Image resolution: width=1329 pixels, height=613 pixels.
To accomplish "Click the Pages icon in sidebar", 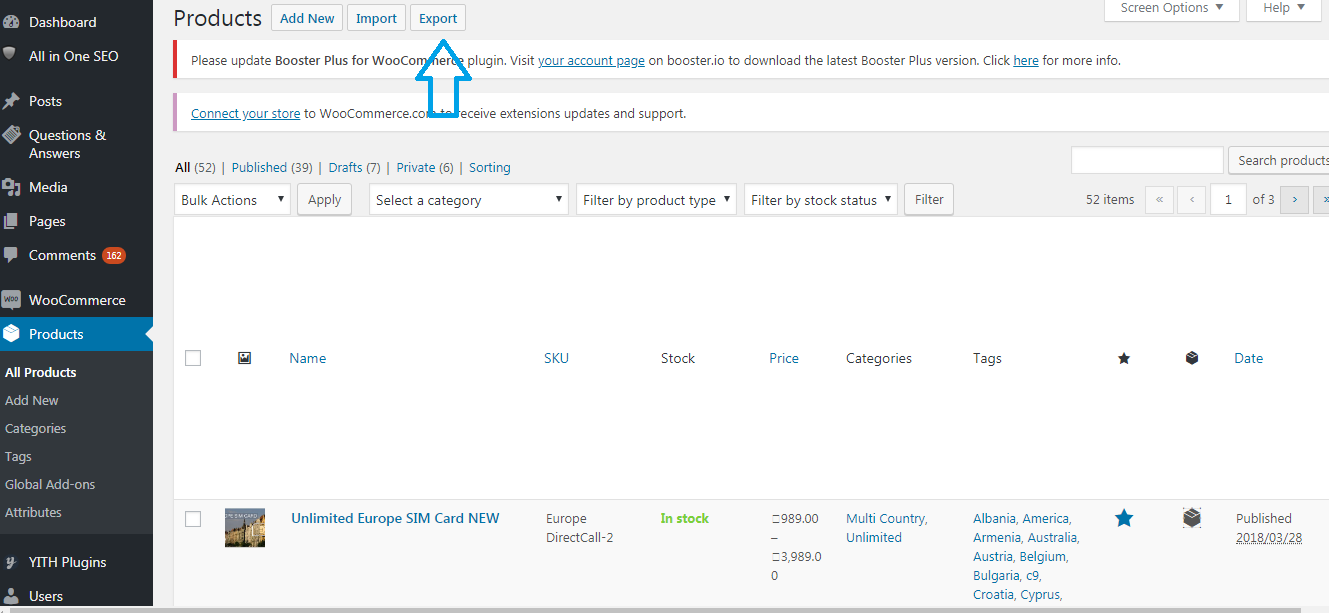I will [11, 221].
